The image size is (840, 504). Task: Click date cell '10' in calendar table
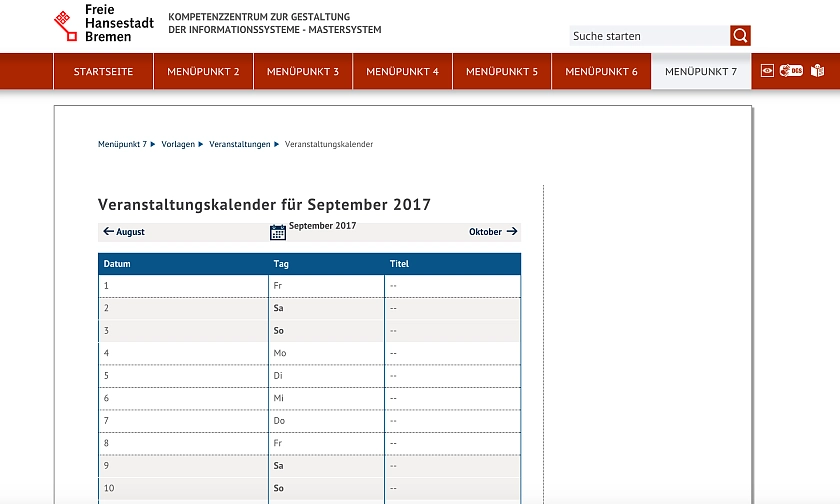click(x=183, y=488)
